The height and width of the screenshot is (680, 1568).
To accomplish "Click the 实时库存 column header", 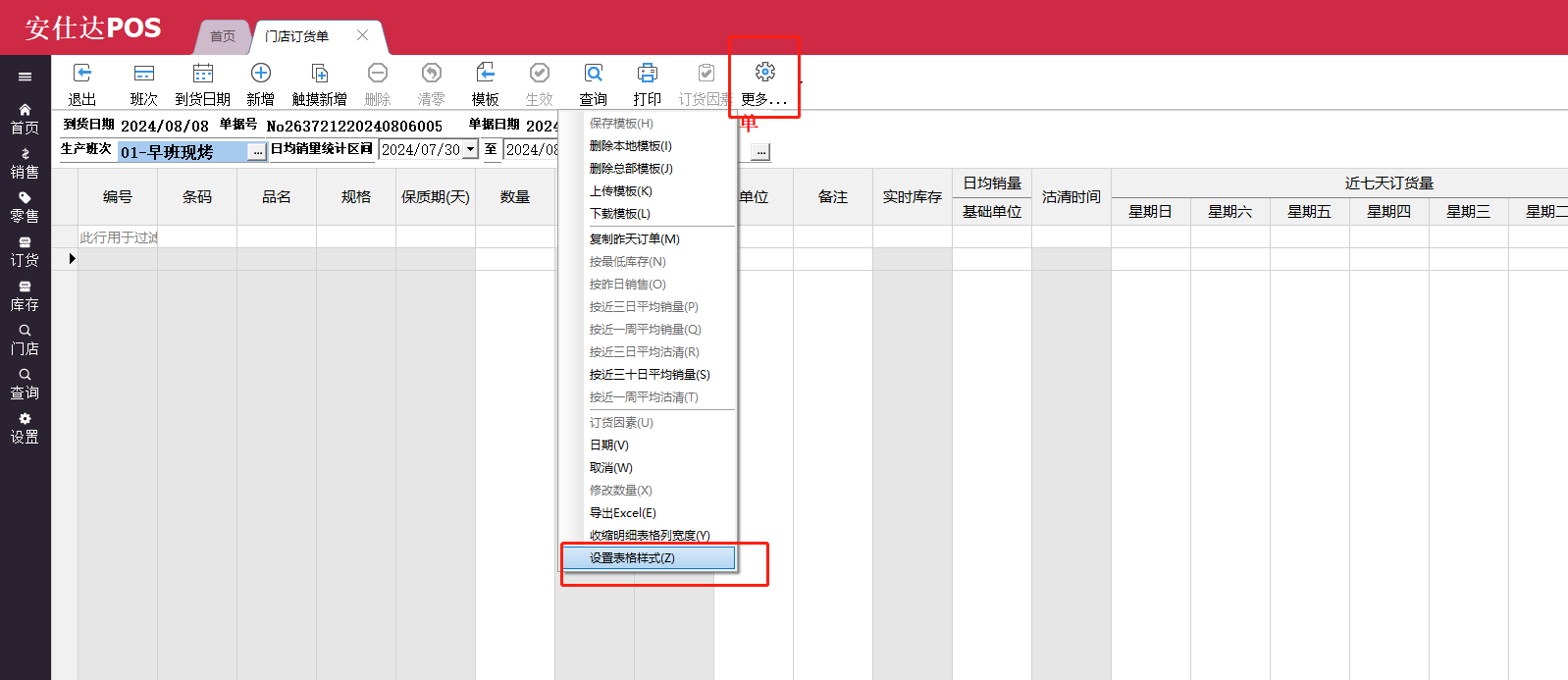I will coord(913,197).
